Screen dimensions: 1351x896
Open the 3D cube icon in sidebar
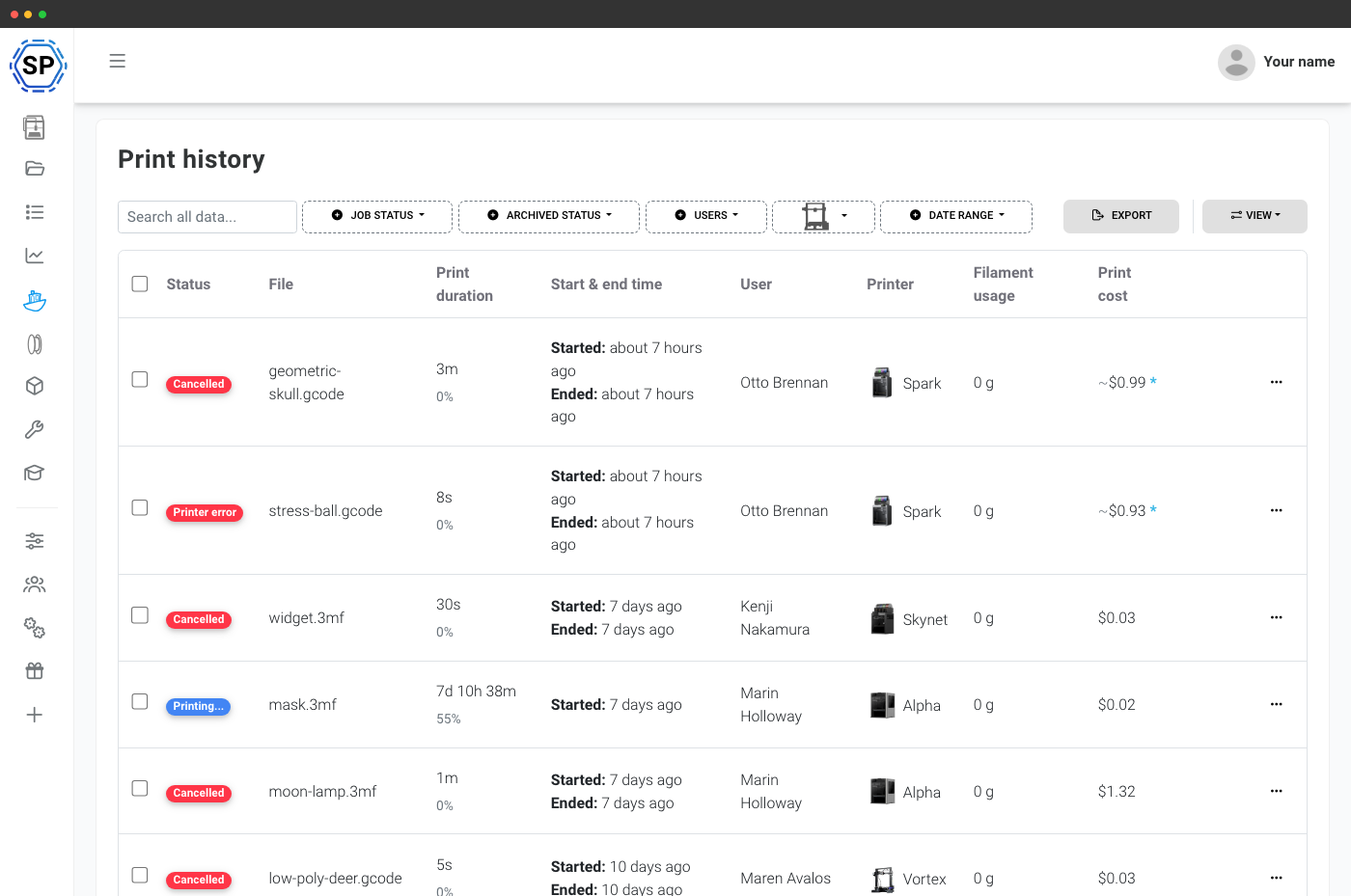pos(35,386)
